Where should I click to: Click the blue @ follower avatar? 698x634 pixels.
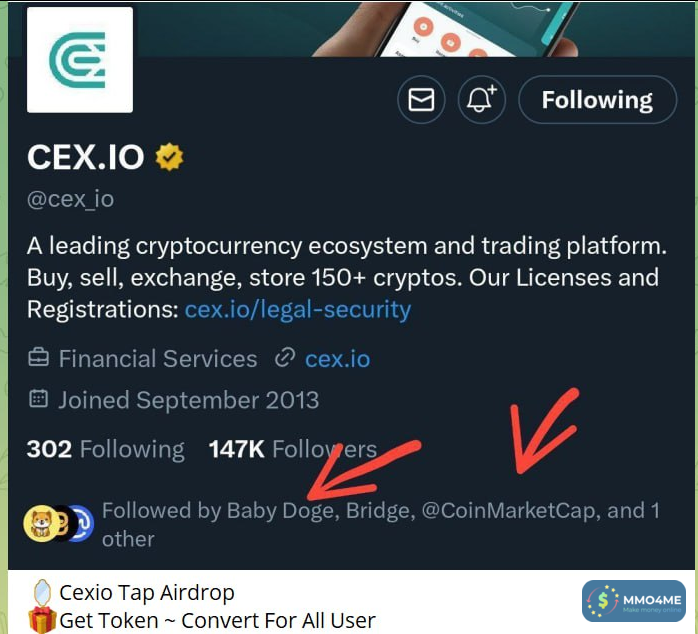[80, 523]
